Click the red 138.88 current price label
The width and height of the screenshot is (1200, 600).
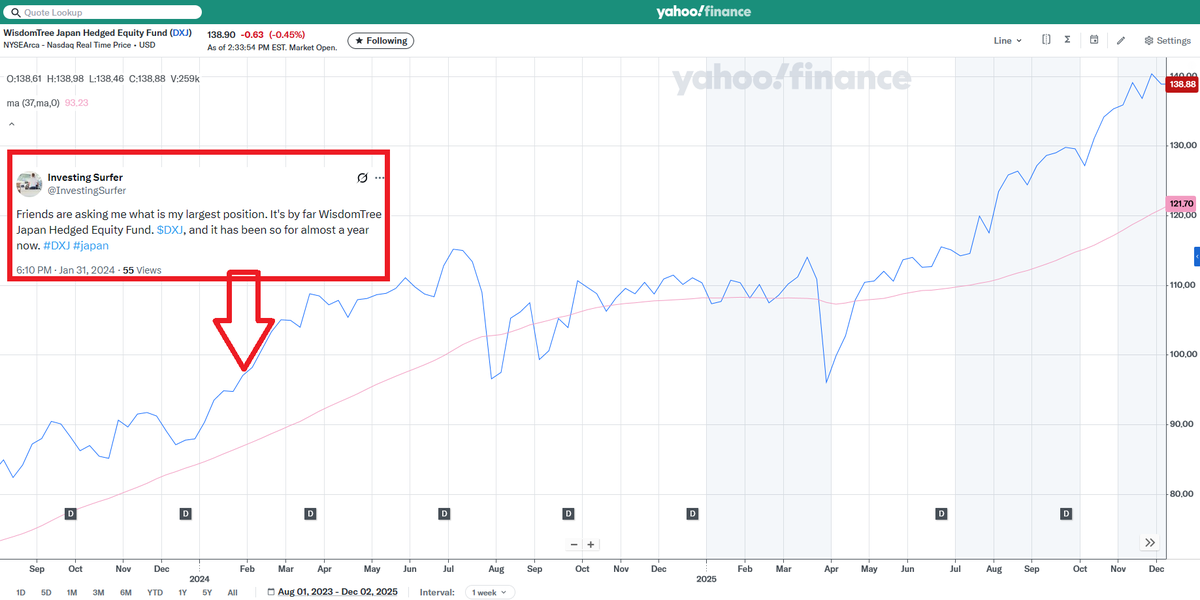click(x=1183, y=85)
